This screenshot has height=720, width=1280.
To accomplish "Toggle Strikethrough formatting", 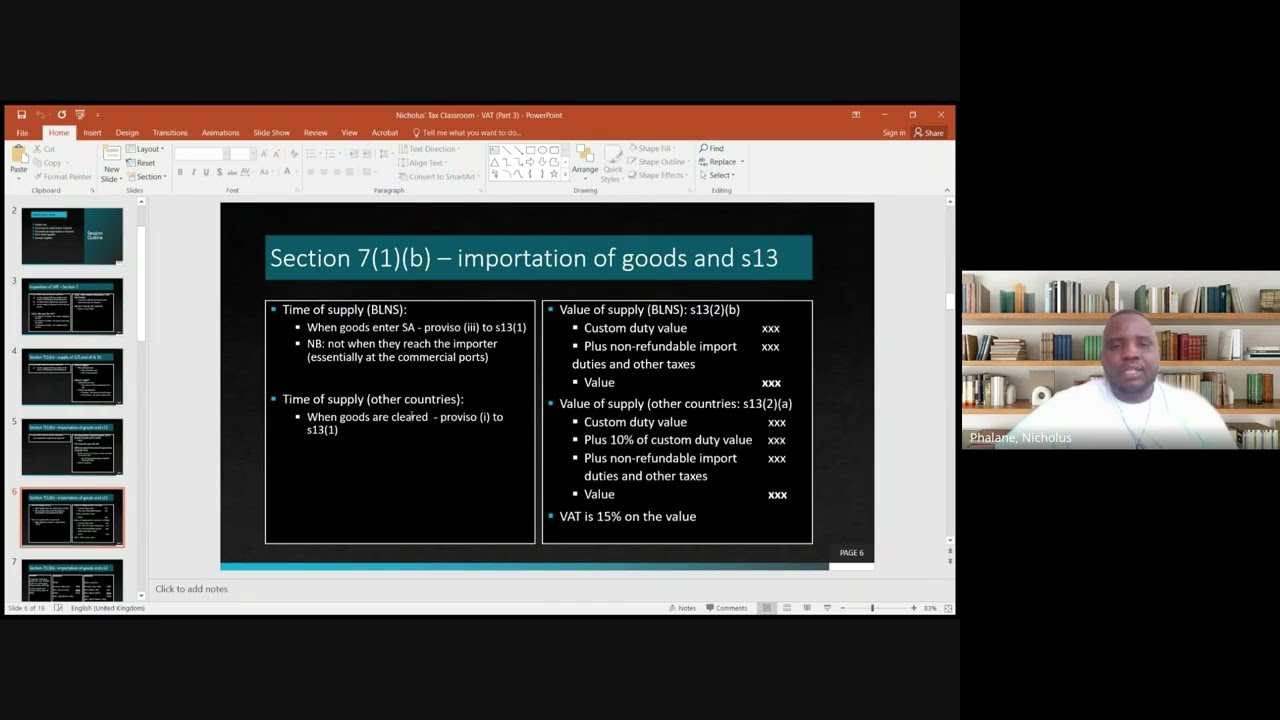I will (x=232, y=172).
